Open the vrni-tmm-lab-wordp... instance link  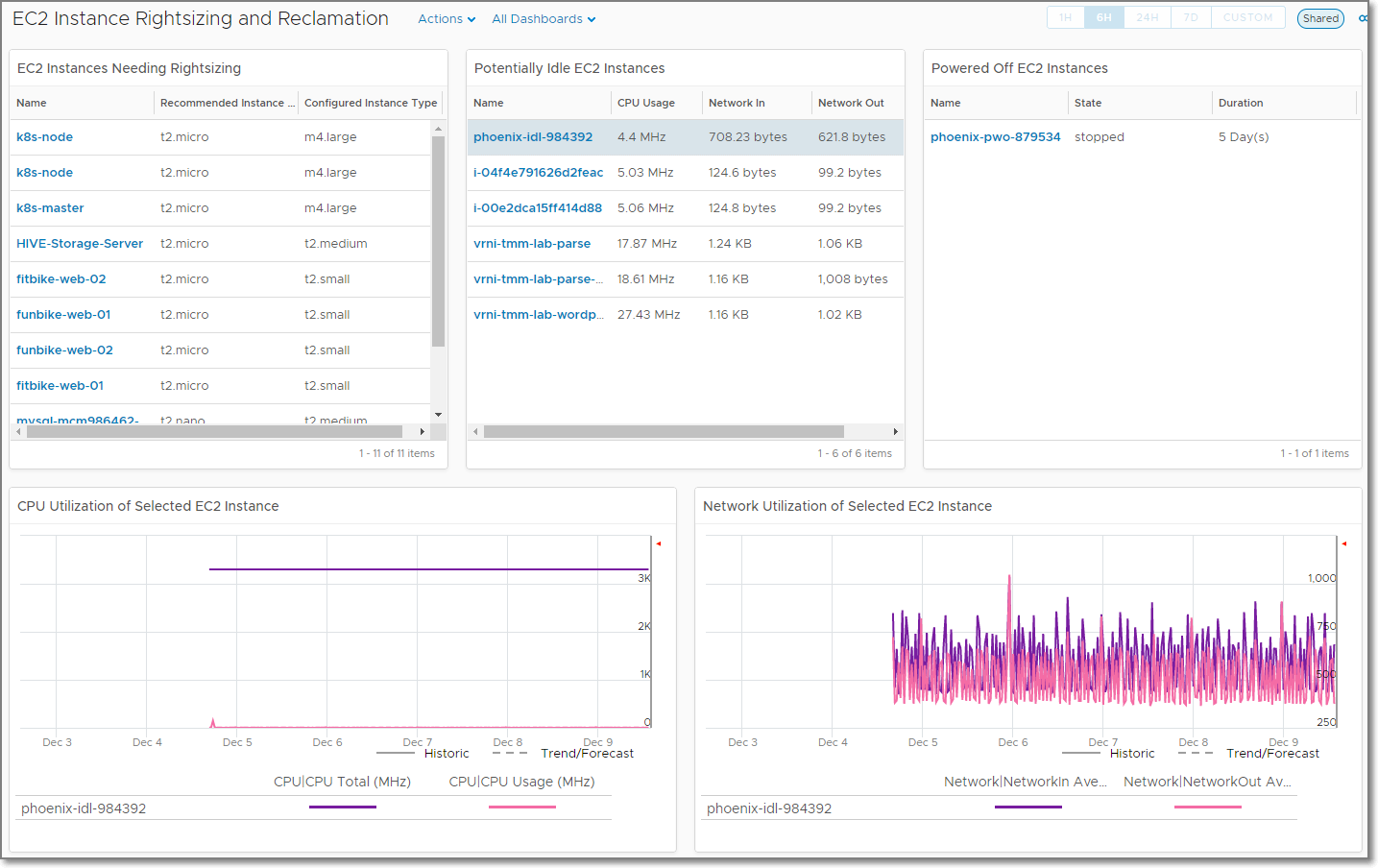[x=539, y=315]
